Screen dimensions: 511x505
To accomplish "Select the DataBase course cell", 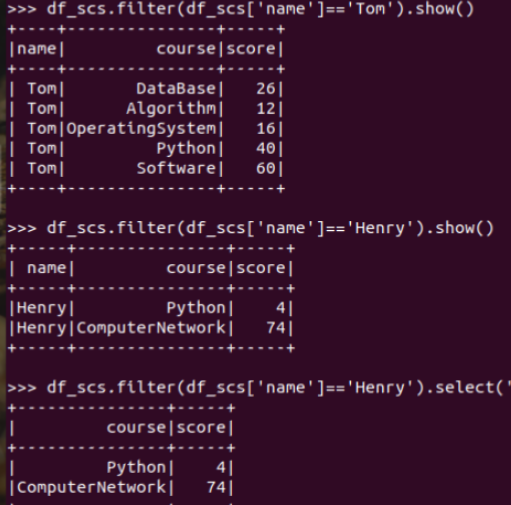I will [x=176, y=89].
